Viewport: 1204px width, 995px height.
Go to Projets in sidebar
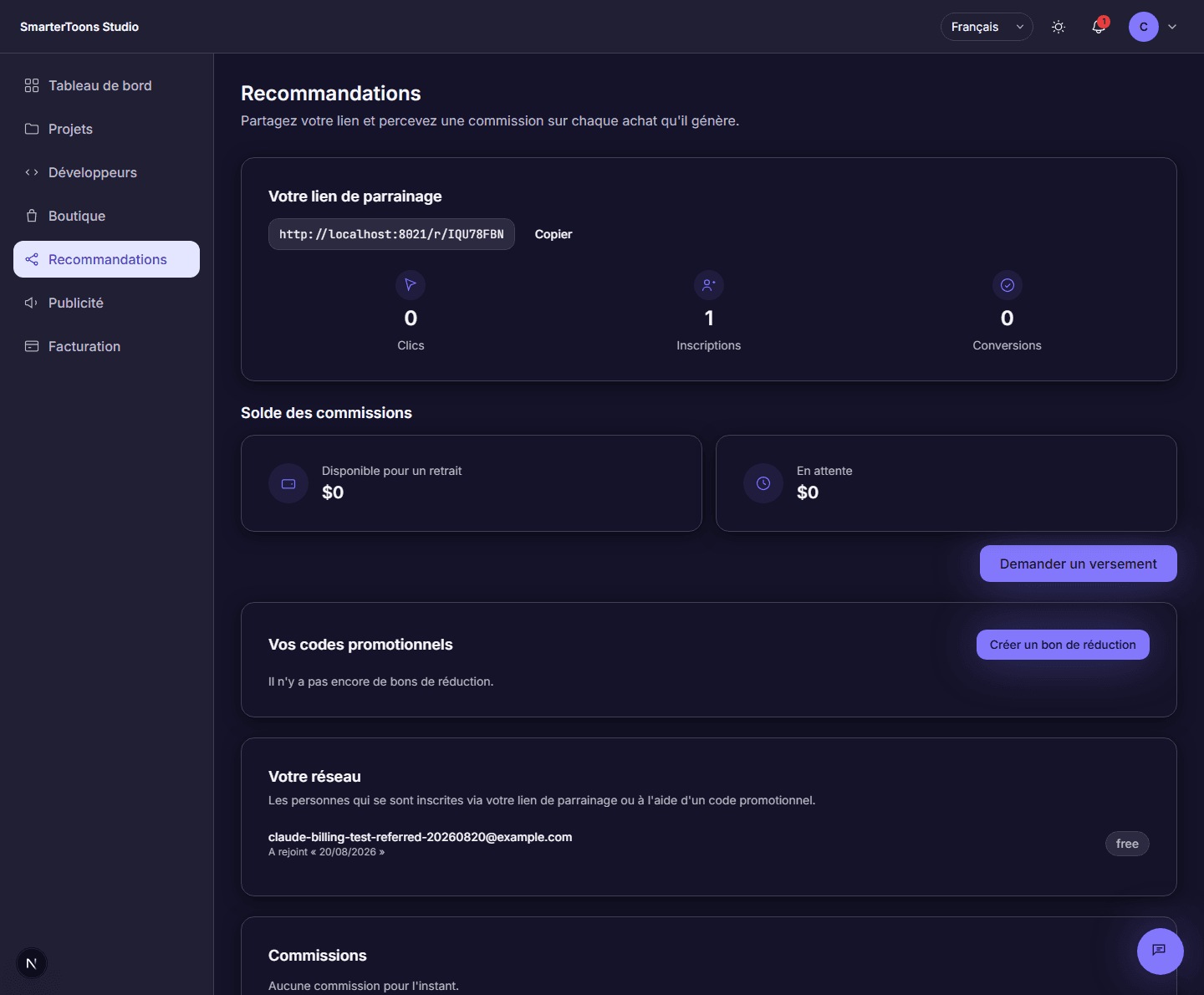click(x=106, y=129)
